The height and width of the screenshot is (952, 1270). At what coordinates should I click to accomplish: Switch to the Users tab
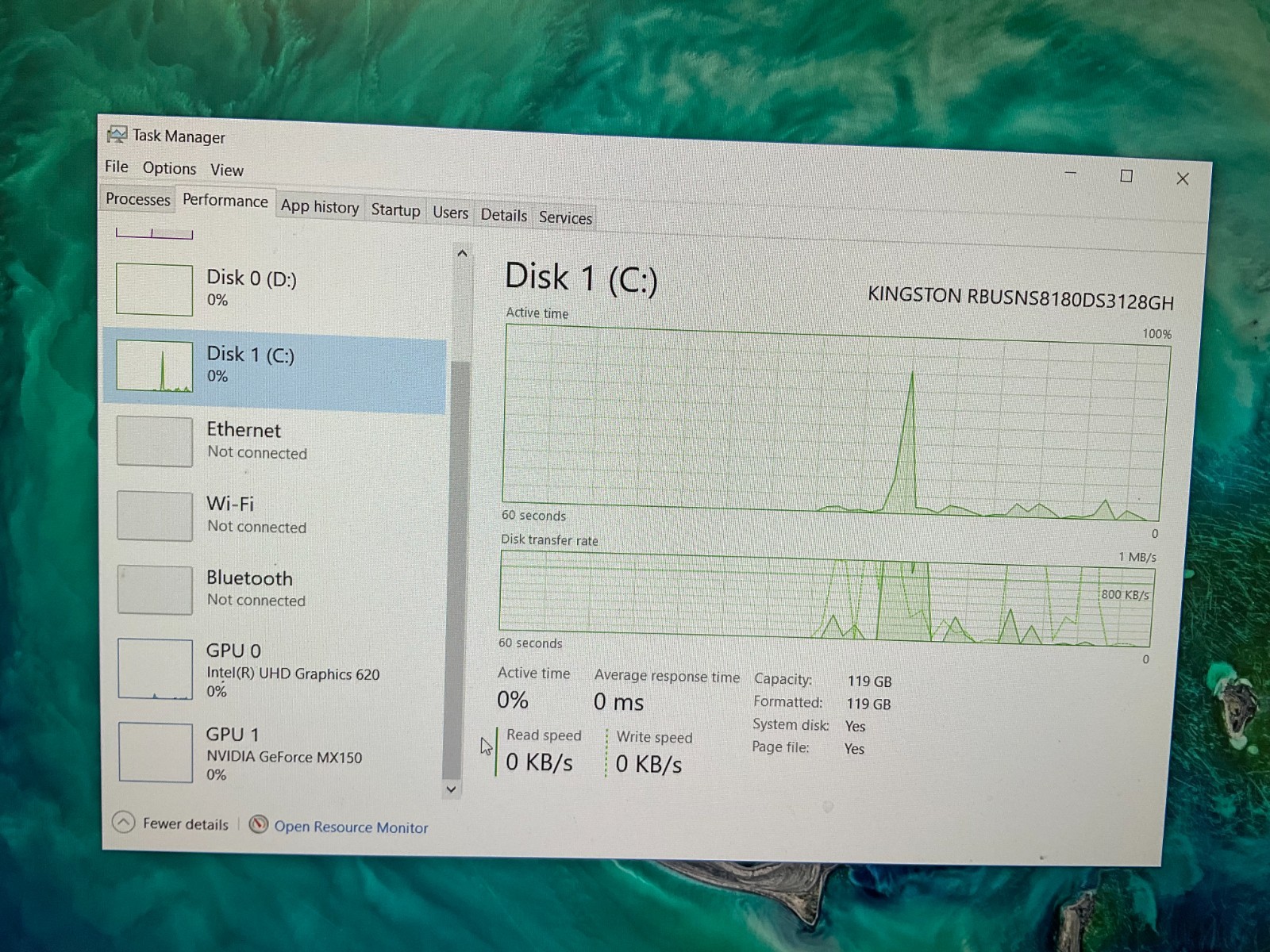[450, 212]
